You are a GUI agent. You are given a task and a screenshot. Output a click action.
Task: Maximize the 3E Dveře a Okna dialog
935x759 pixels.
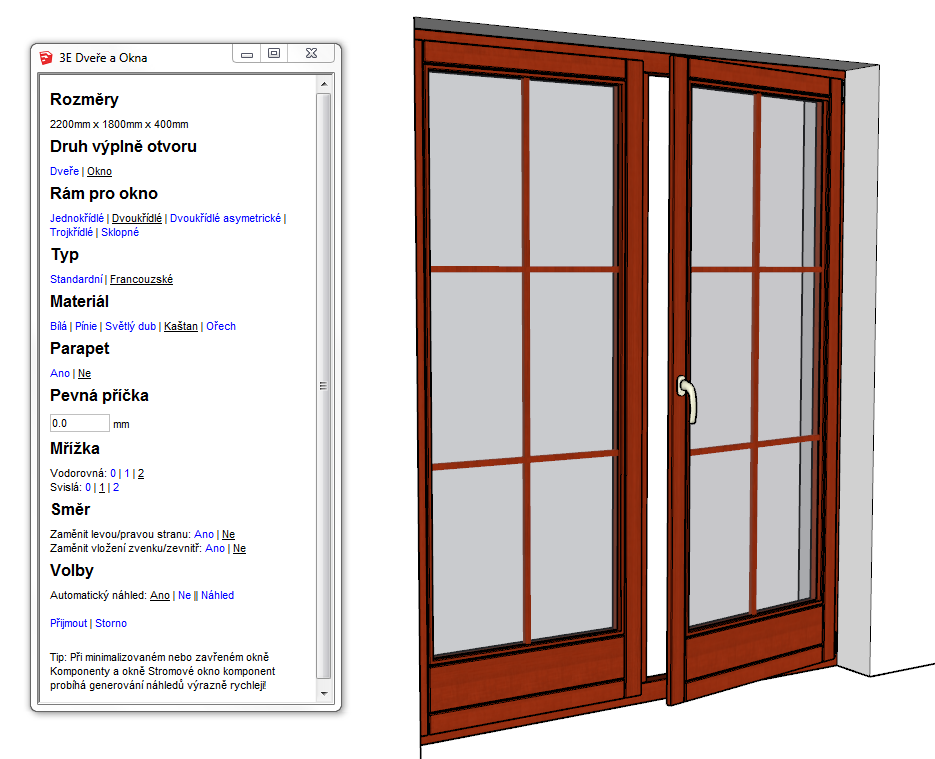tap(274, 54)
